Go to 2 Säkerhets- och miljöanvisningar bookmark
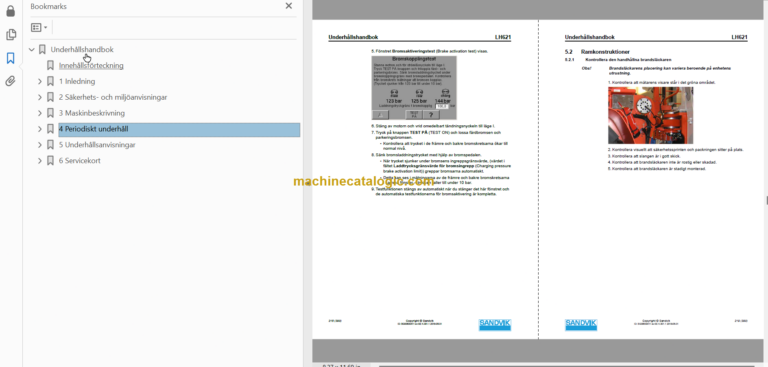 tap(113, 98)
